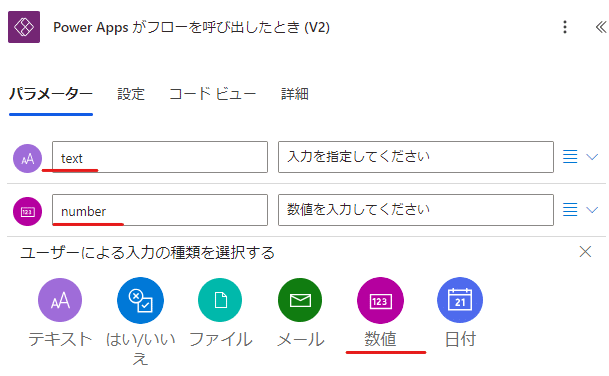Viewport: 609px width, 376px height.
Task: Select the パラメーター tab
Action: pyautogui.click(x=51, y=94)
